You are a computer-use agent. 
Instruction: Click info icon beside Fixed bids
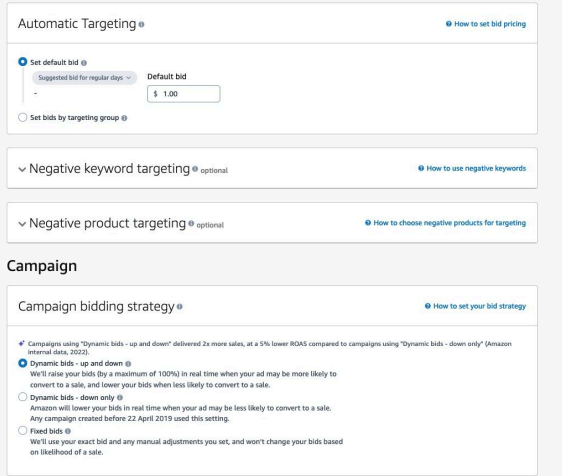68,431
